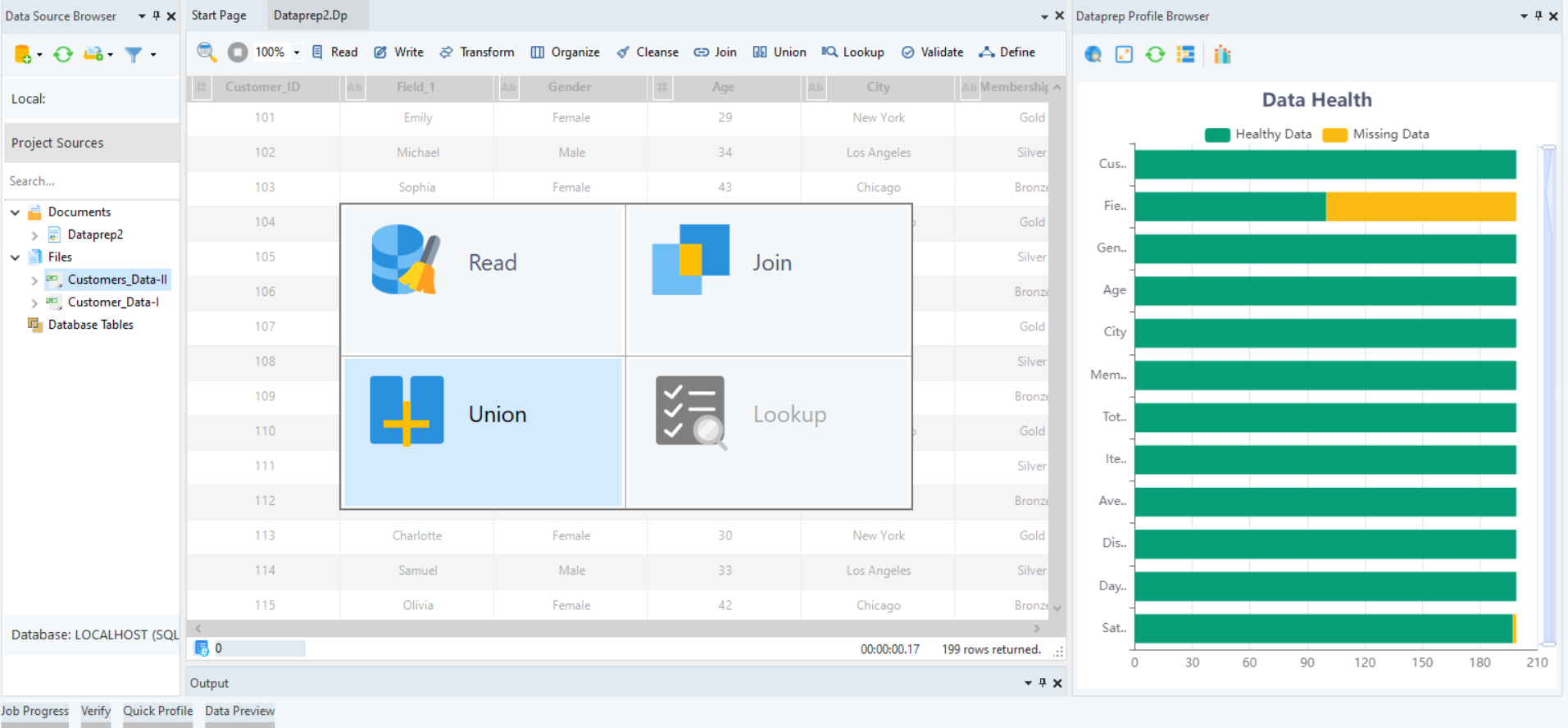This screenshot has width=1568, height=728.
Task: Click the data preview magnifier icon
Action: pyautogui.click(x=207, y=52)
